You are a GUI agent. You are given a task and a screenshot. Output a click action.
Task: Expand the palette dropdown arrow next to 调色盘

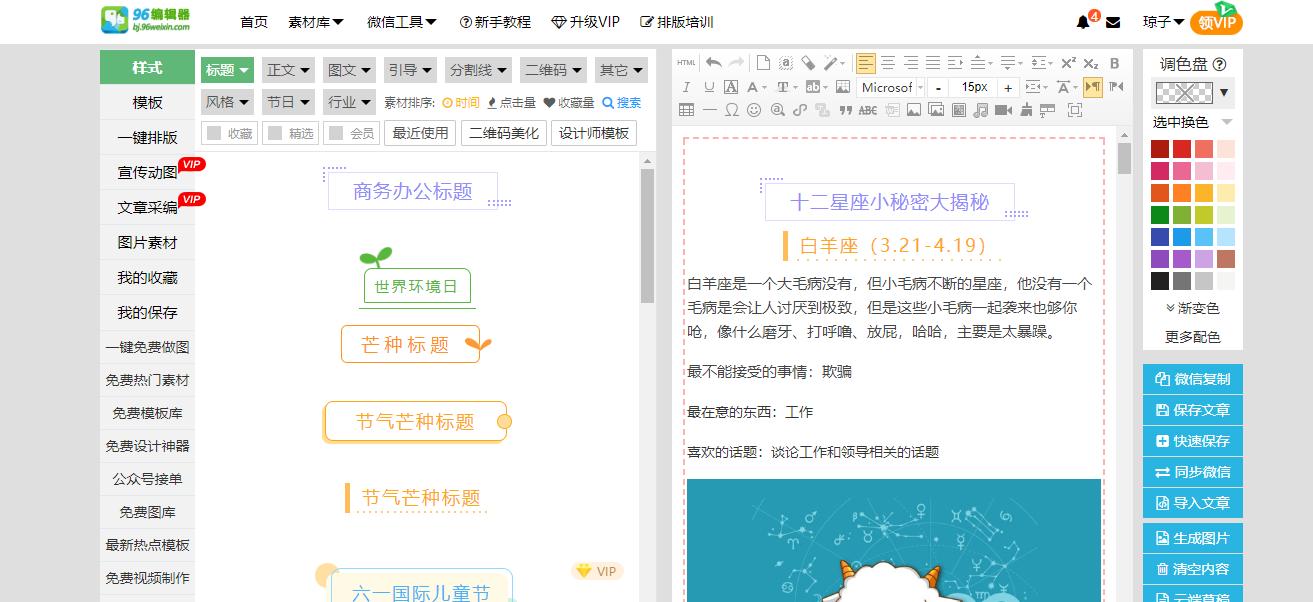(1224, 92)
